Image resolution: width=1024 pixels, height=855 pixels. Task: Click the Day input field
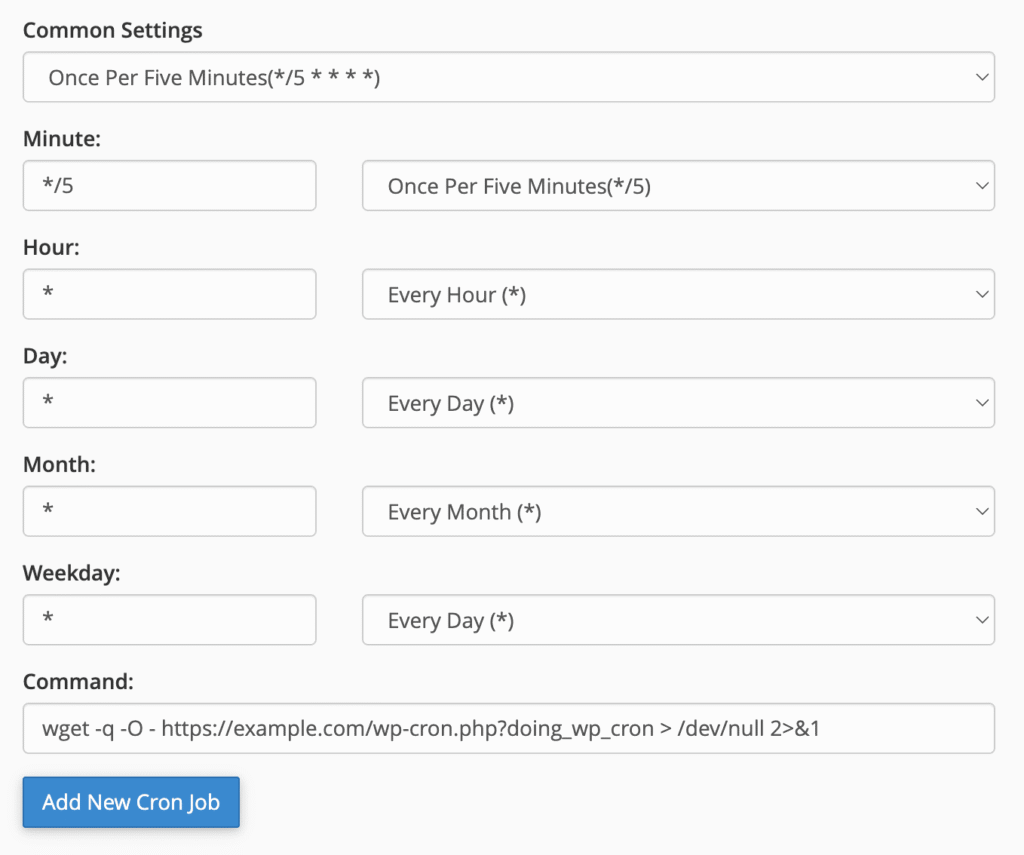pos(169,403)
